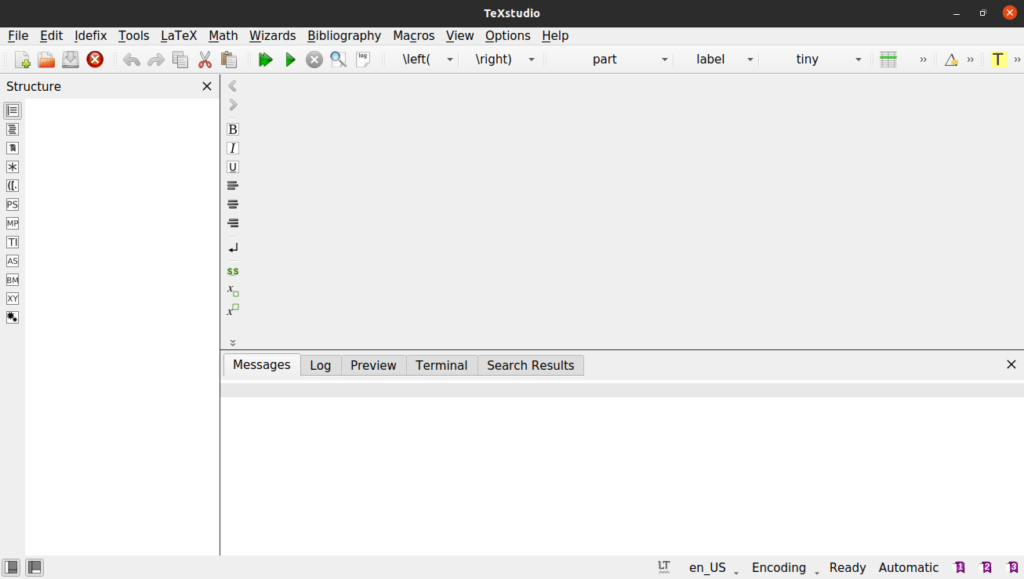
Task: Insert superscript with the x superscript icon
Action: [x=232, y=310]
